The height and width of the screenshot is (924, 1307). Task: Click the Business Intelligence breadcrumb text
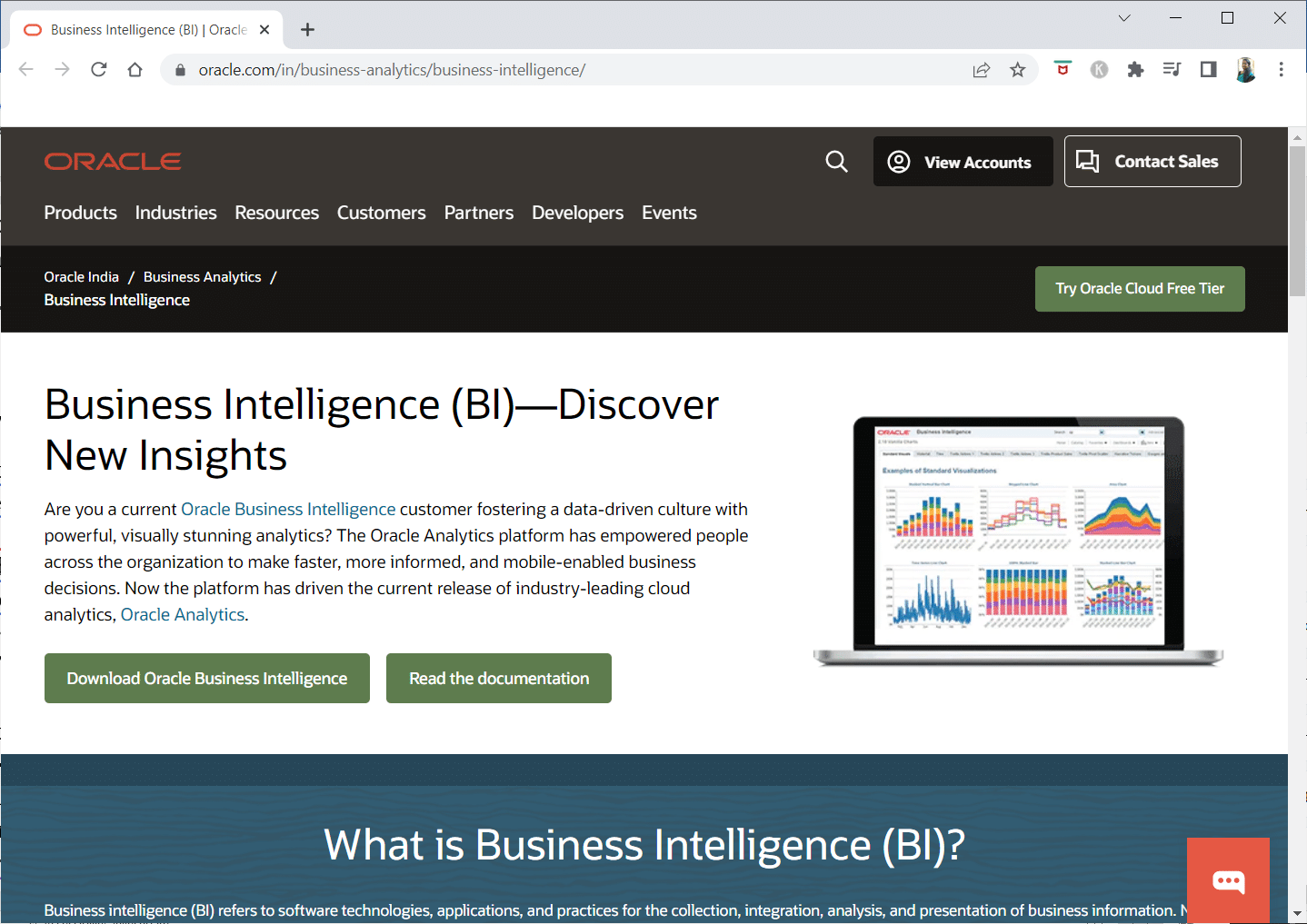[117, 300]
